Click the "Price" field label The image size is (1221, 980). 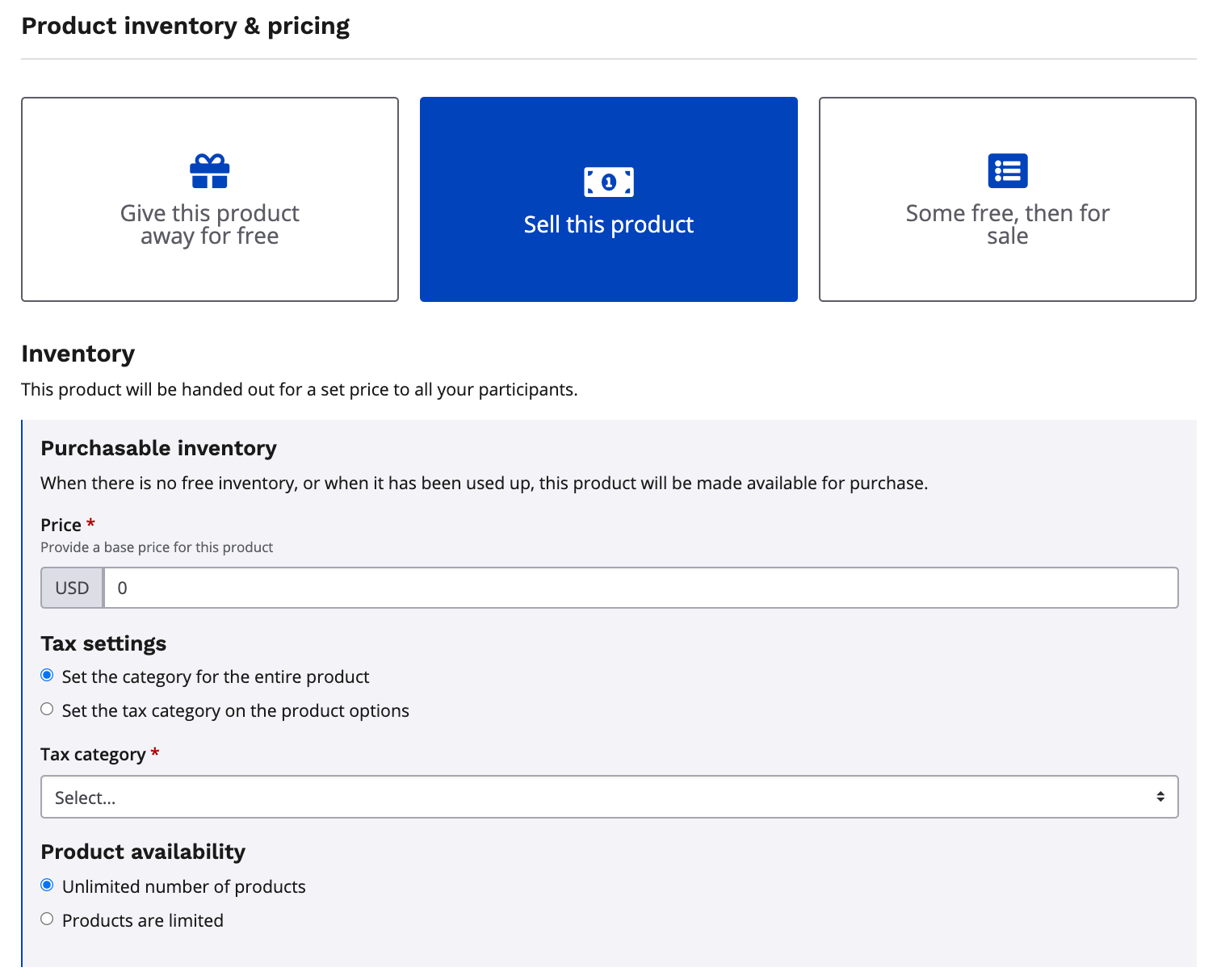point(61,525)
